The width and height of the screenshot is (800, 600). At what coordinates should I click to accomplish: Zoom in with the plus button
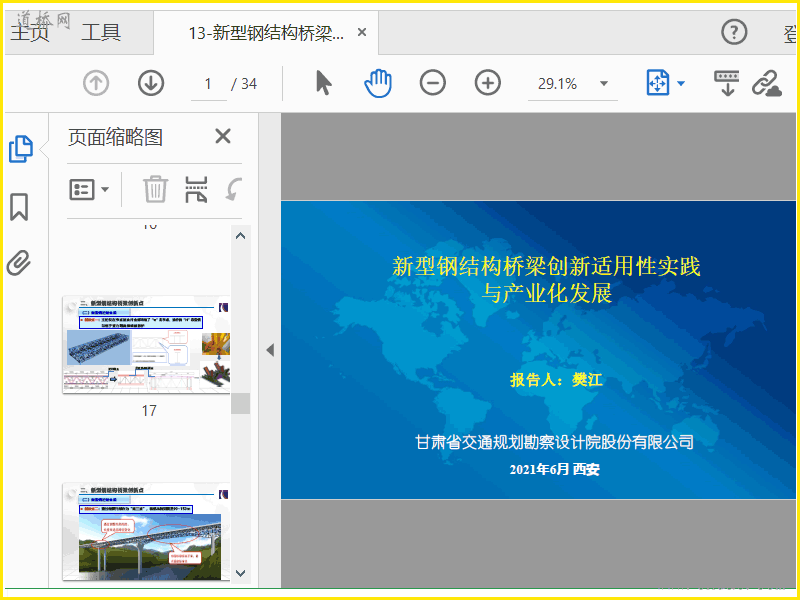(x=488, y=84)
